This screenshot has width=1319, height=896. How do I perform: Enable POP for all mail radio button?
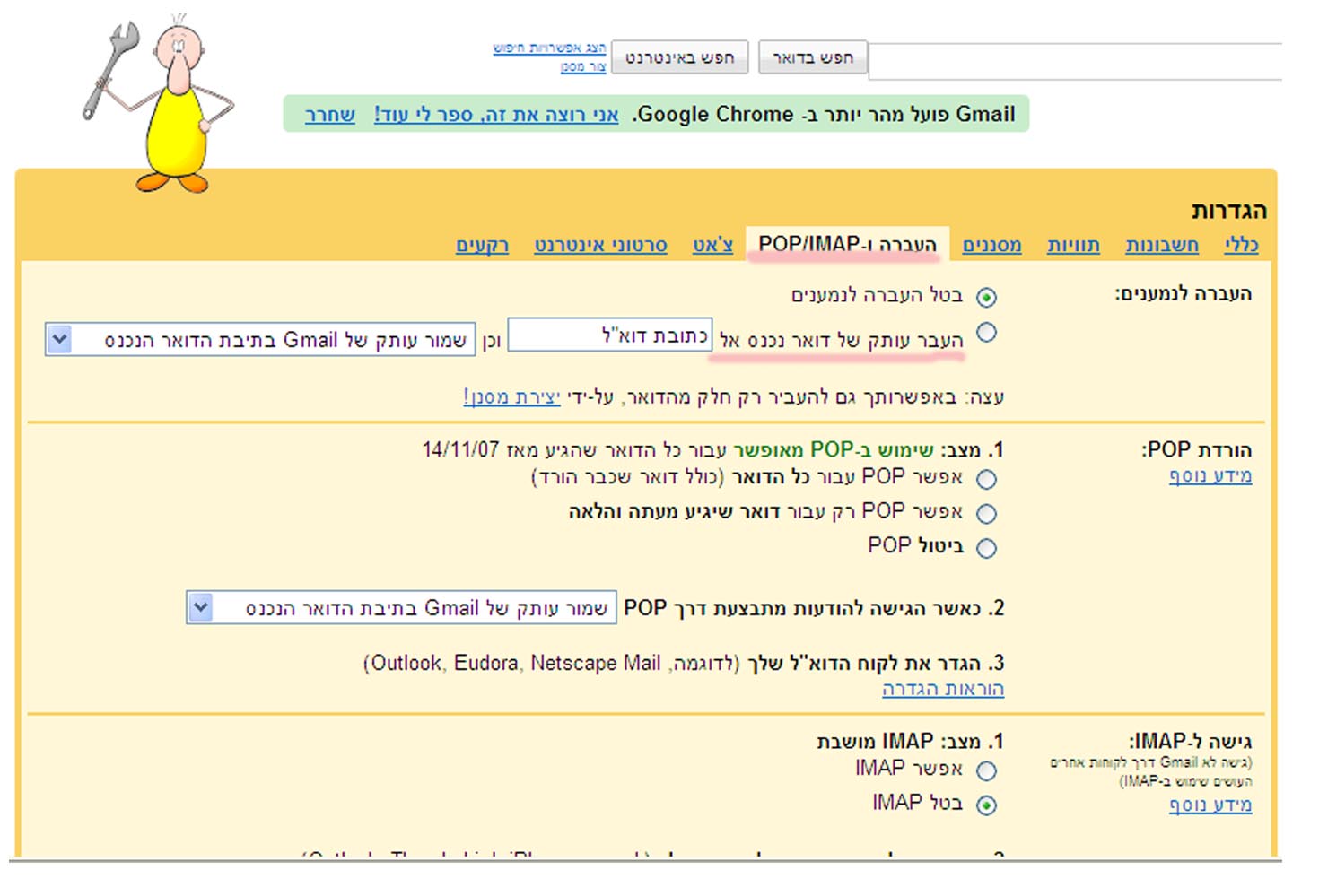tap(986, 479)
